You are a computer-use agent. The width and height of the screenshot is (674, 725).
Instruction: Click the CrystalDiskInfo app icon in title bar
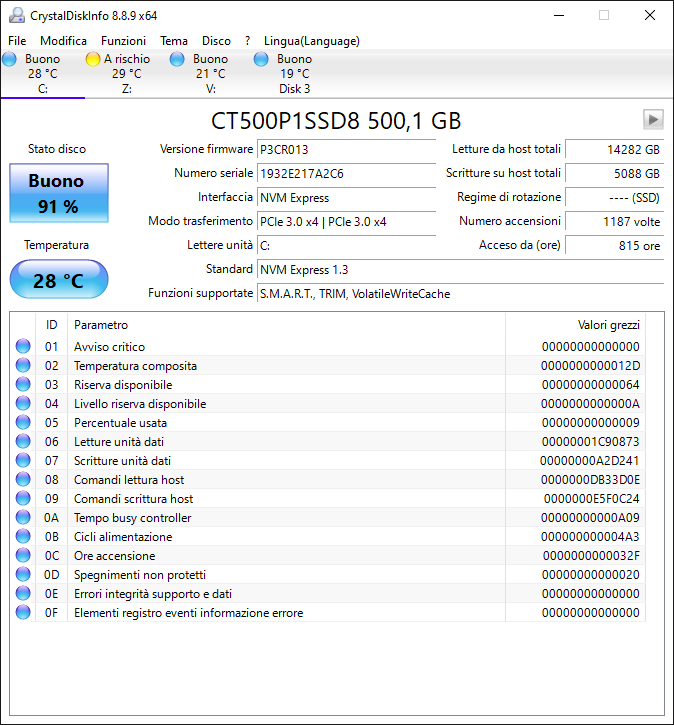coord(17,15)
